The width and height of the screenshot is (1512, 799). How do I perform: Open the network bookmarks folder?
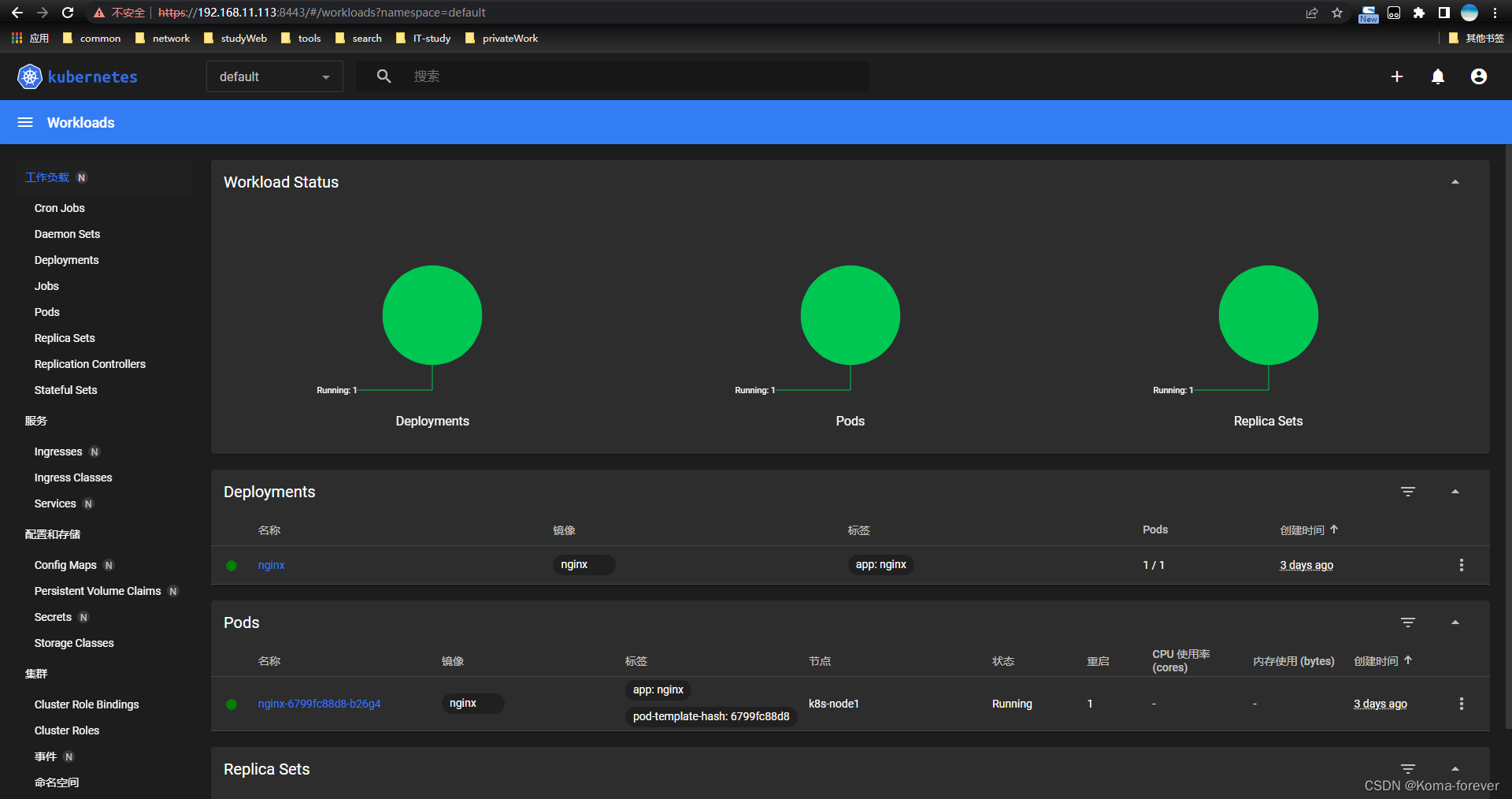click(x=162, y=38)
